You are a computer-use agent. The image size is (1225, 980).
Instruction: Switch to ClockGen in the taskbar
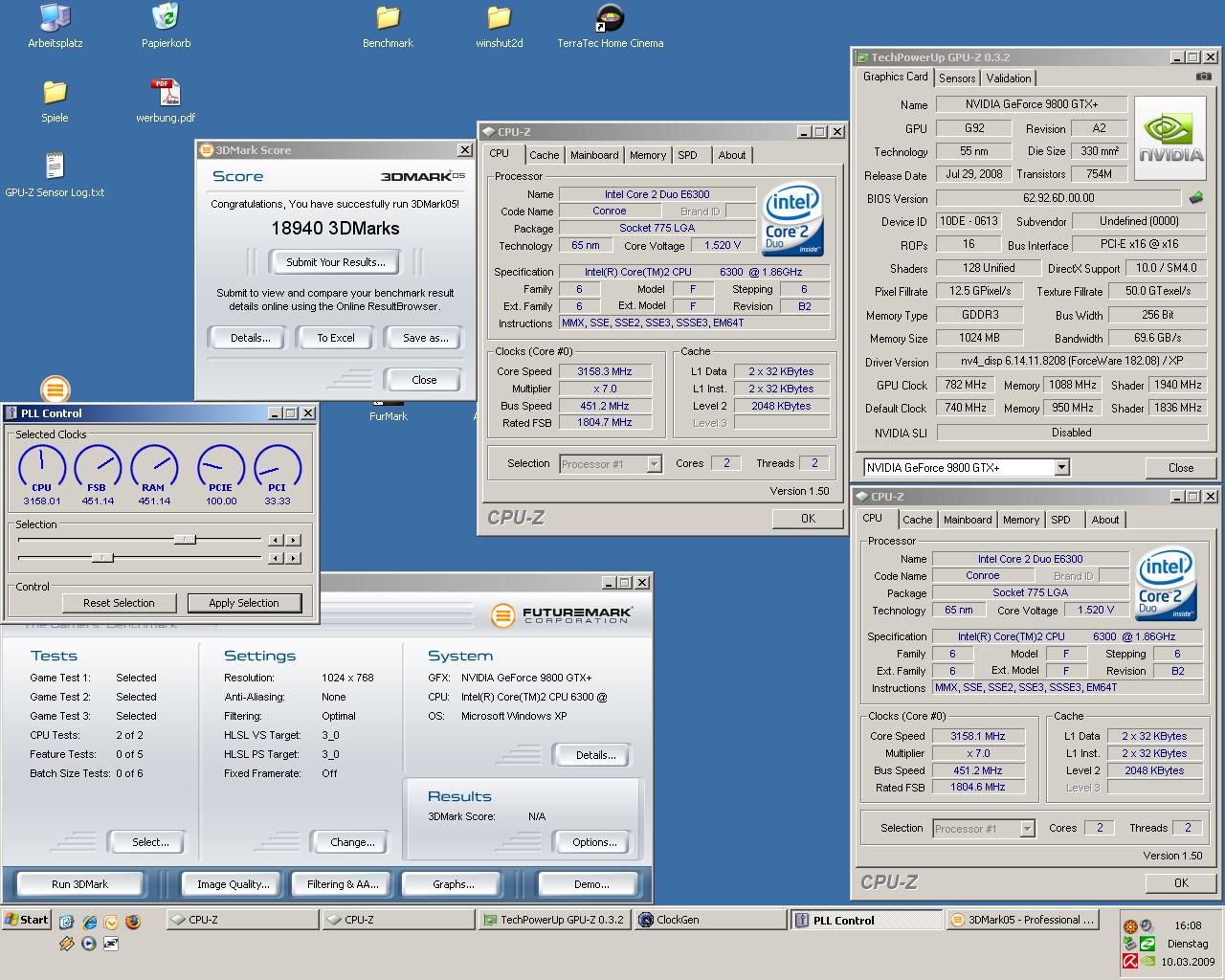pos(712,920)
